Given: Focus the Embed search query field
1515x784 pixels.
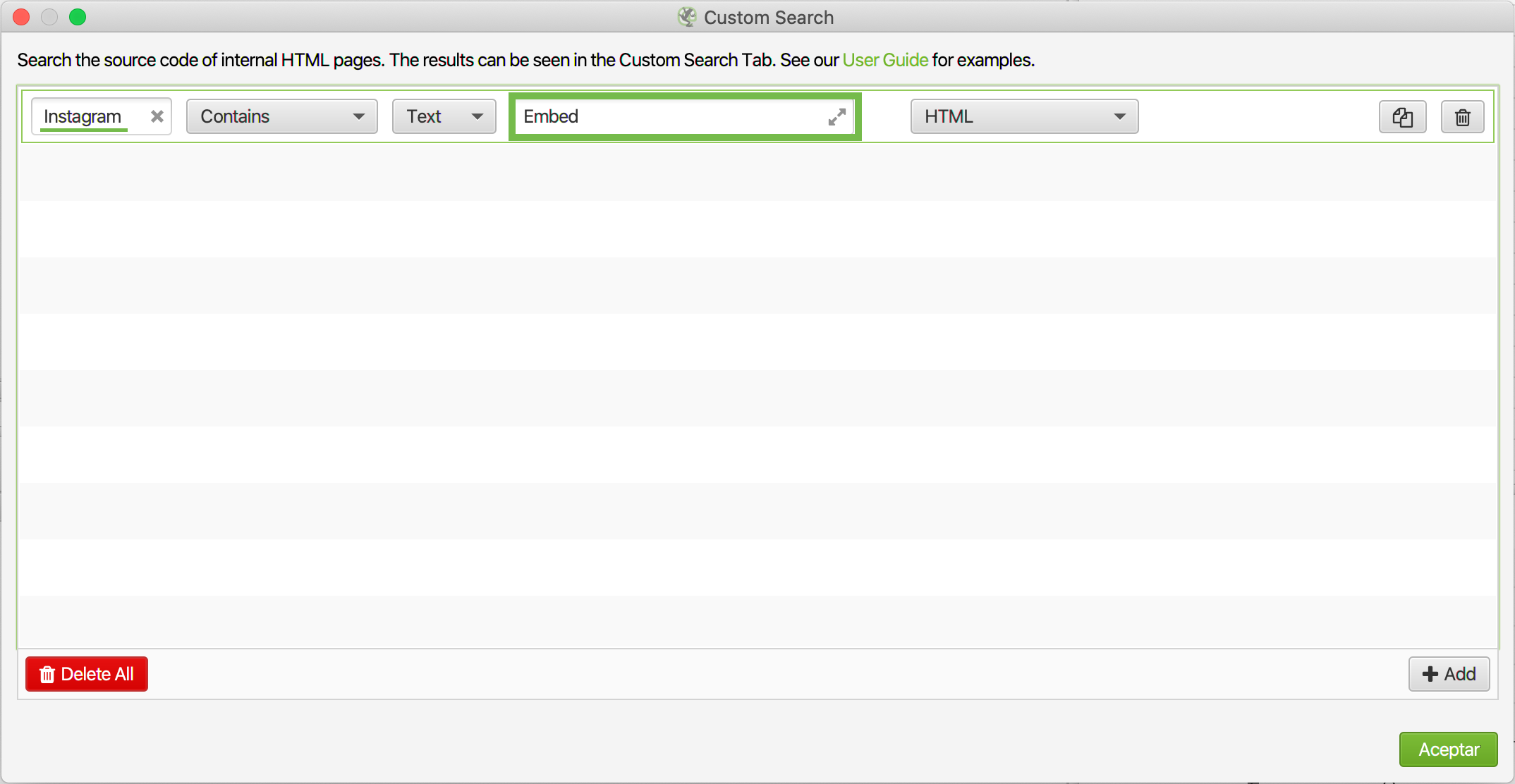Looking at the screenshot, I should 670,116.
